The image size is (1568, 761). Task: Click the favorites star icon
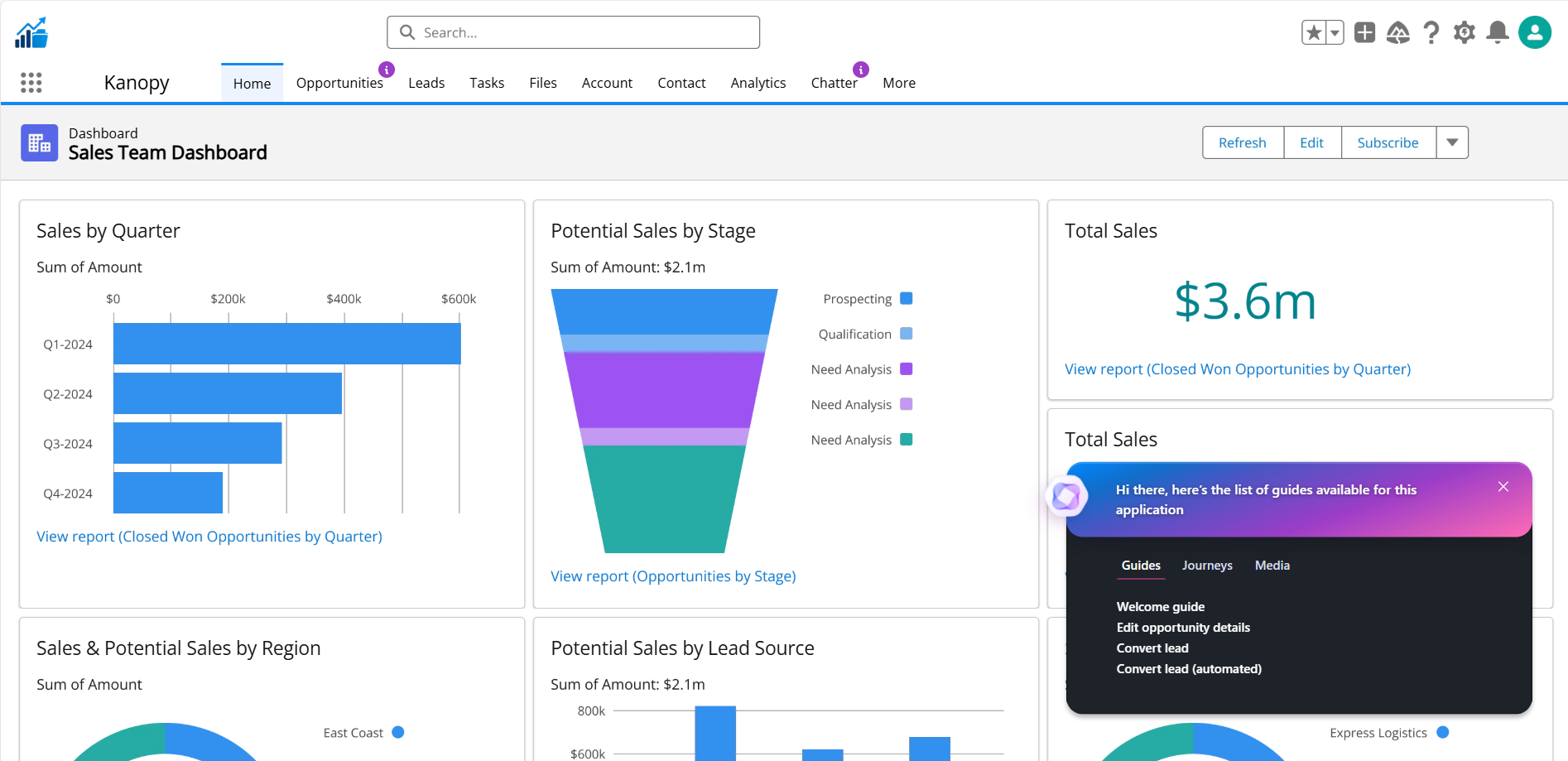(1313, 33)
